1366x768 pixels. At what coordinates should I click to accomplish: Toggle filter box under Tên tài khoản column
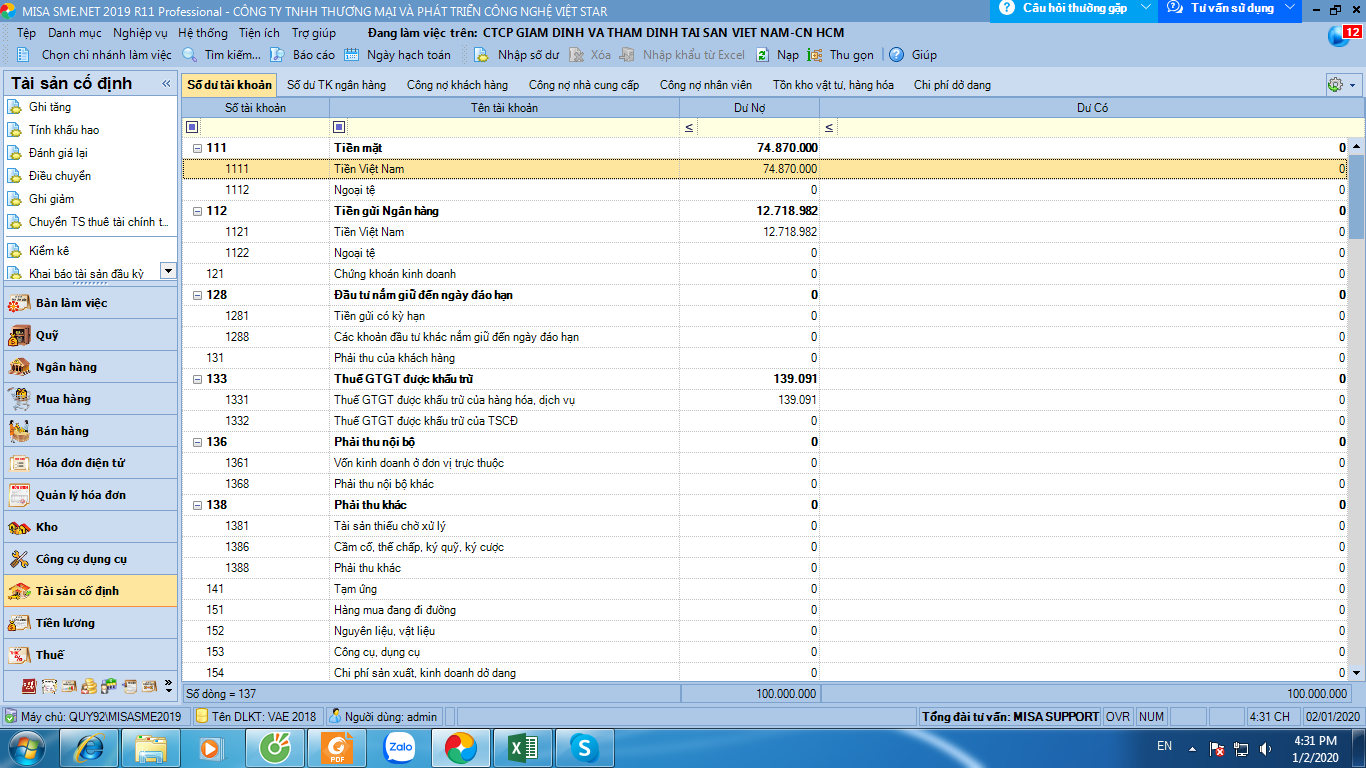click(339, 127)
